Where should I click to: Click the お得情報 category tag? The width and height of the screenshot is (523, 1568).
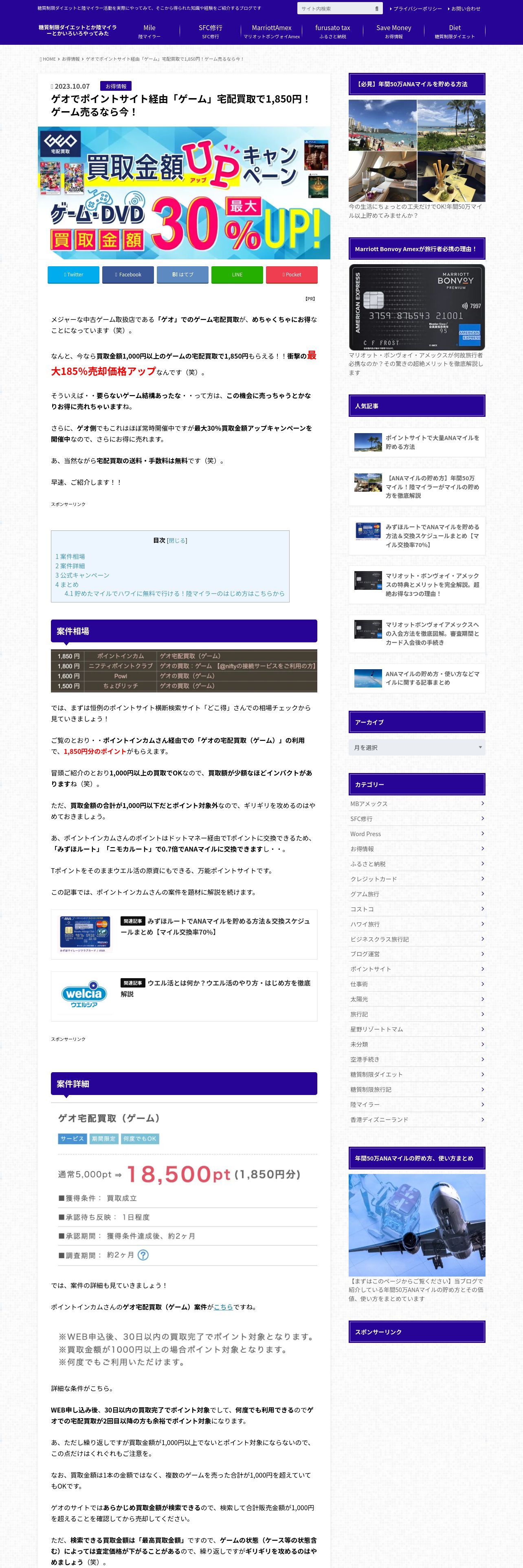tap(116, 86)
